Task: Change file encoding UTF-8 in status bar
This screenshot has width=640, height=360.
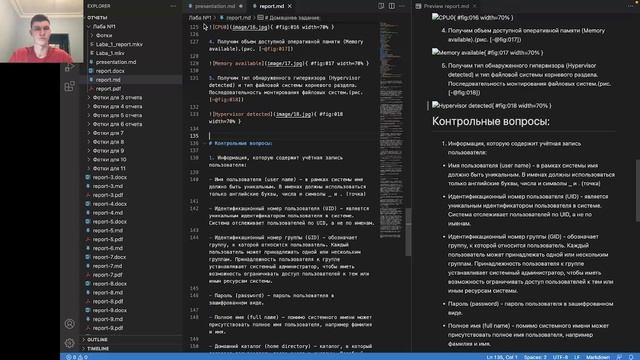Action: 560,357
